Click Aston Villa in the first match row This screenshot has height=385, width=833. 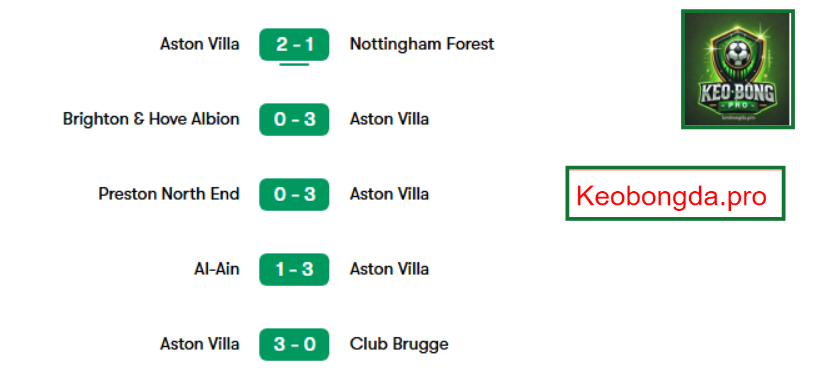200,44
